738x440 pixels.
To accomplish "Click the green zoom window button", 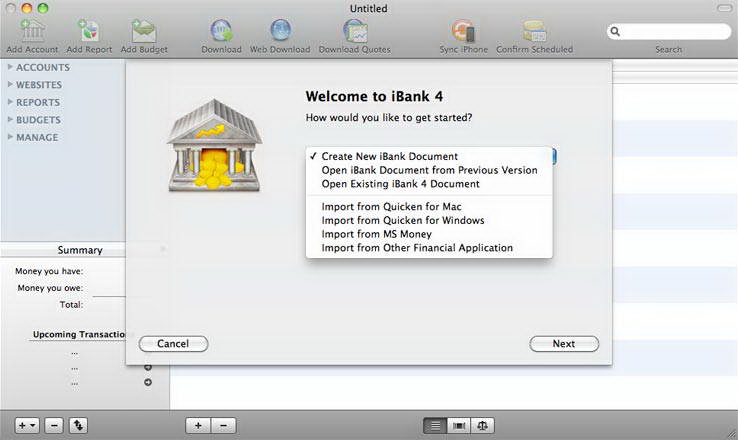I will point(43,8).
